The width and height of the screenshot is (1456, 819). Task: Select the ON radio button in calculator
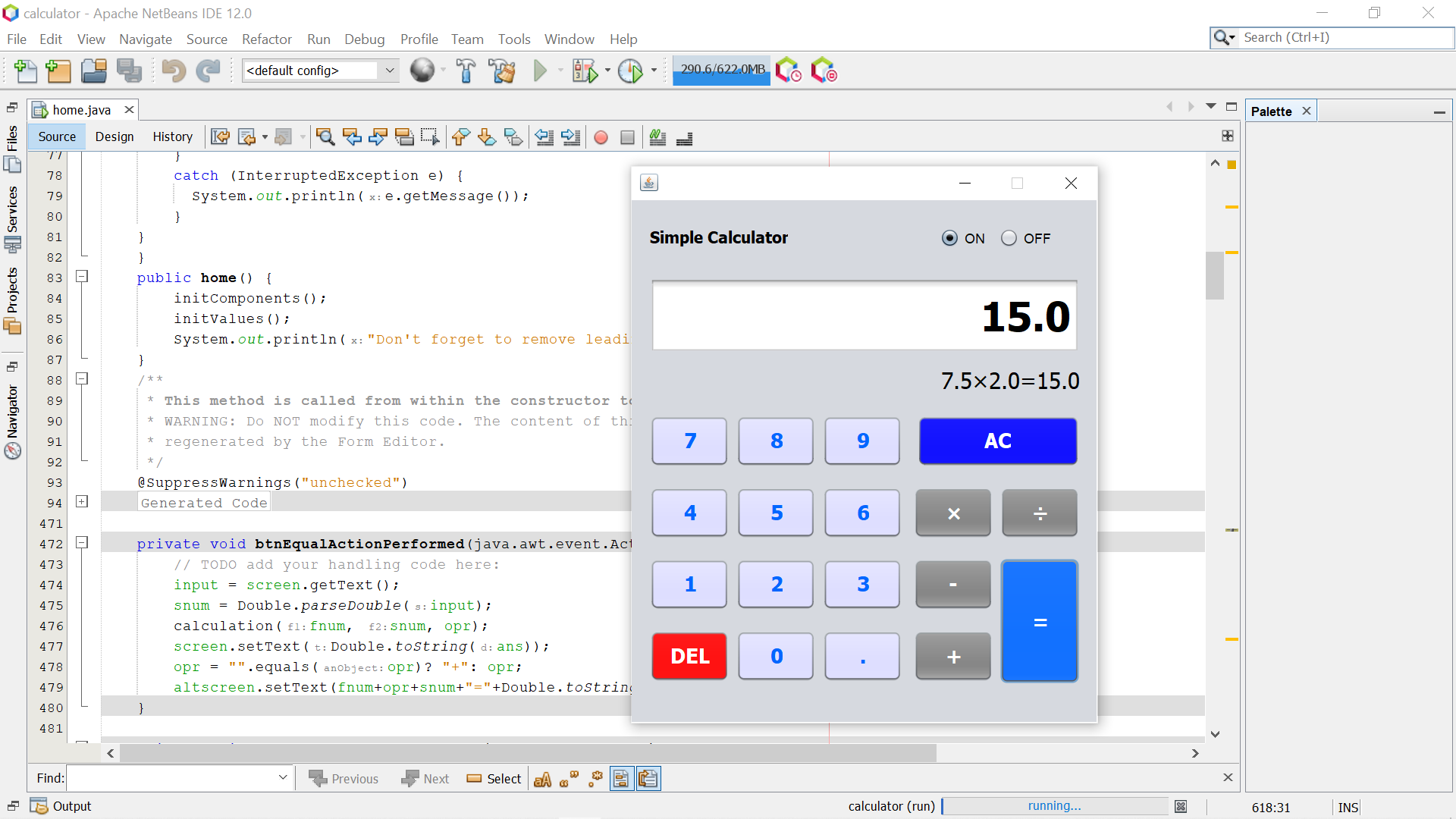pyautogui.click(x=949, y=238)
